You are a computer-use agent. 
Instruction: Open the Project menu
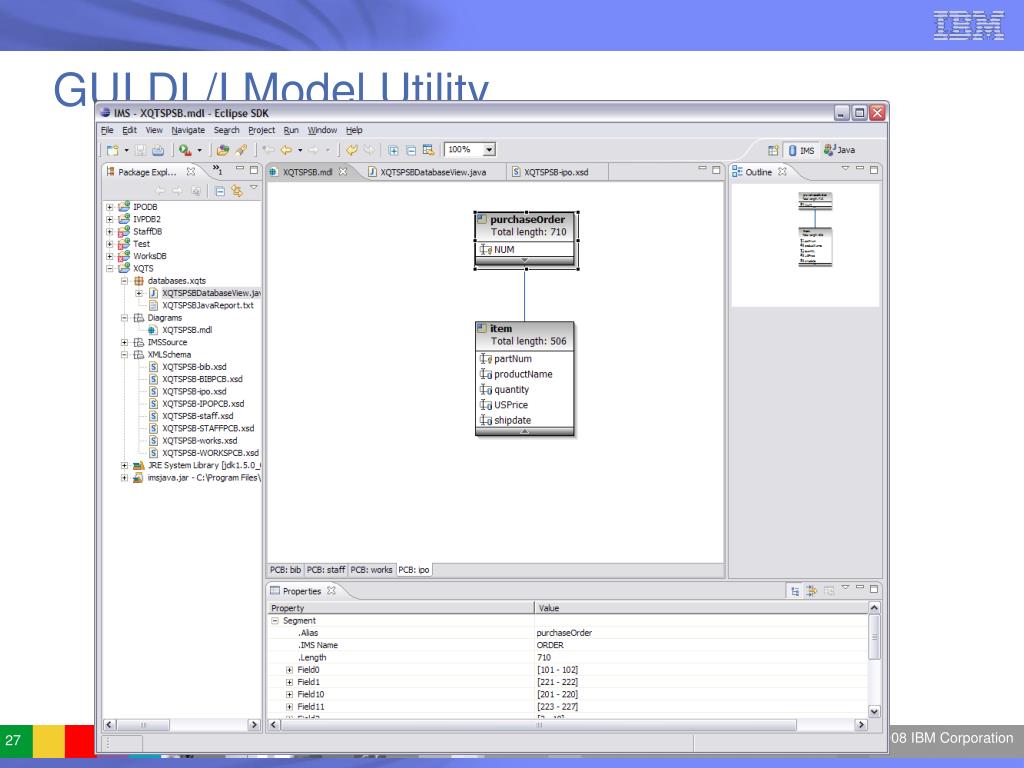pyautogui.click(x=261, y=130)
